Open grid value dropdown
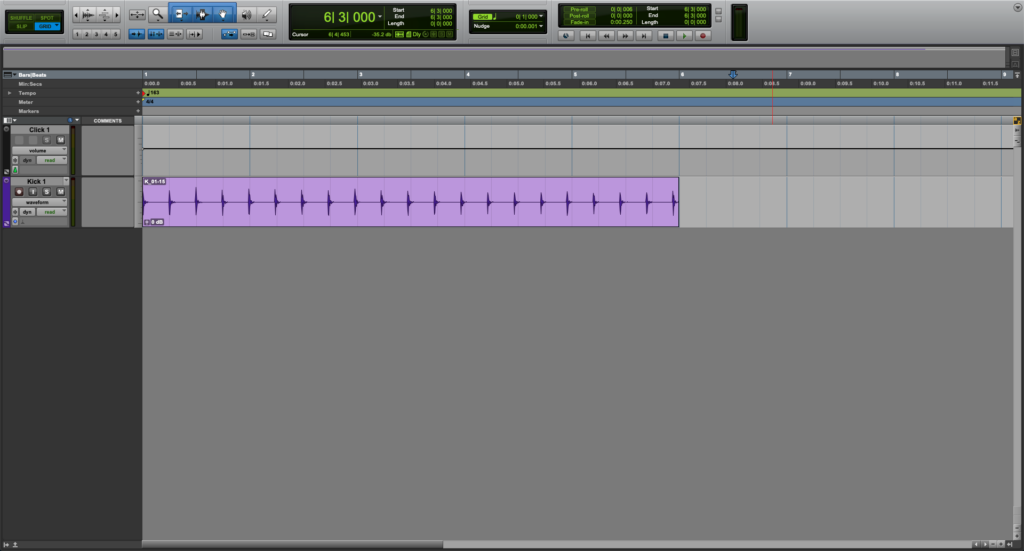1024x551 pixels. [541, 16]
